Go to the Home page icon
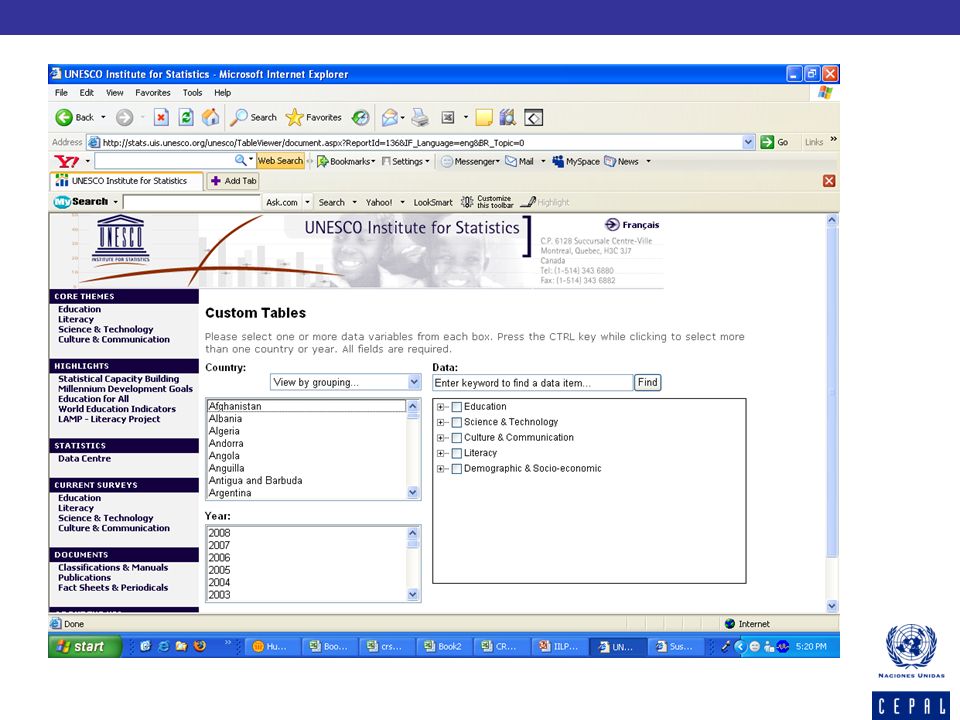 click(211, 117)
